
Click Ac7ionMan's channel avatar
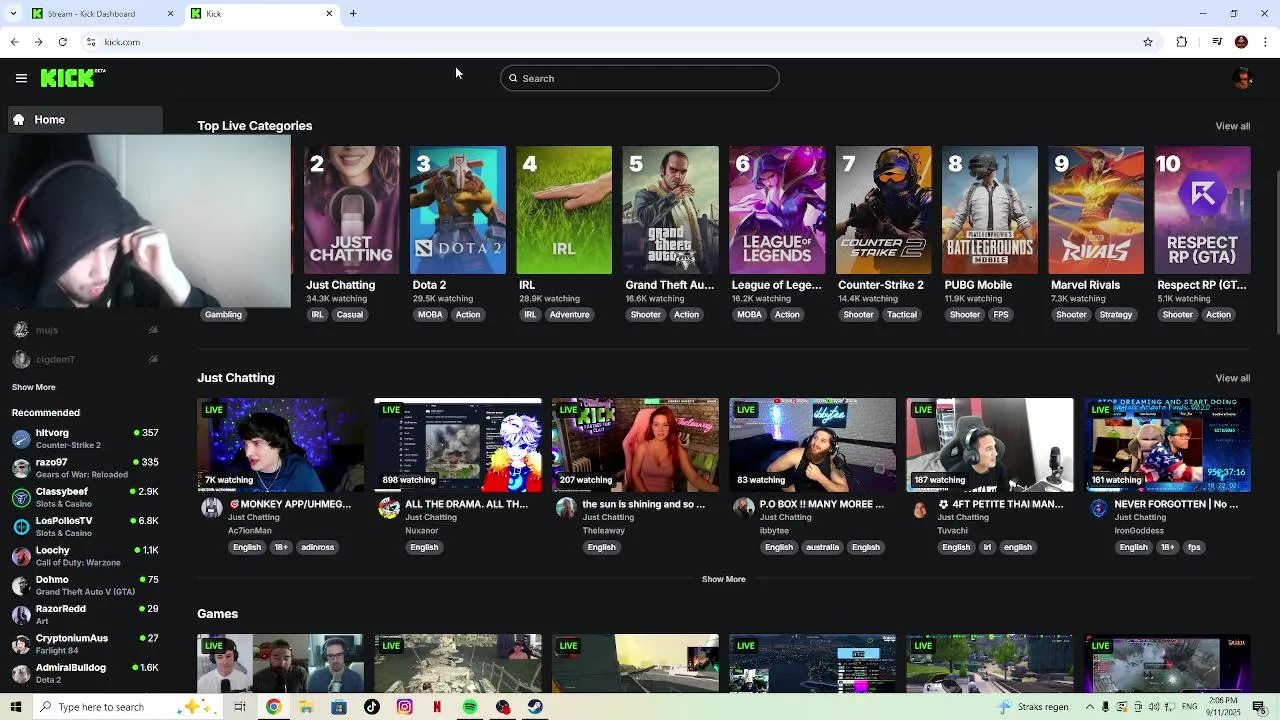click(212, 508)
